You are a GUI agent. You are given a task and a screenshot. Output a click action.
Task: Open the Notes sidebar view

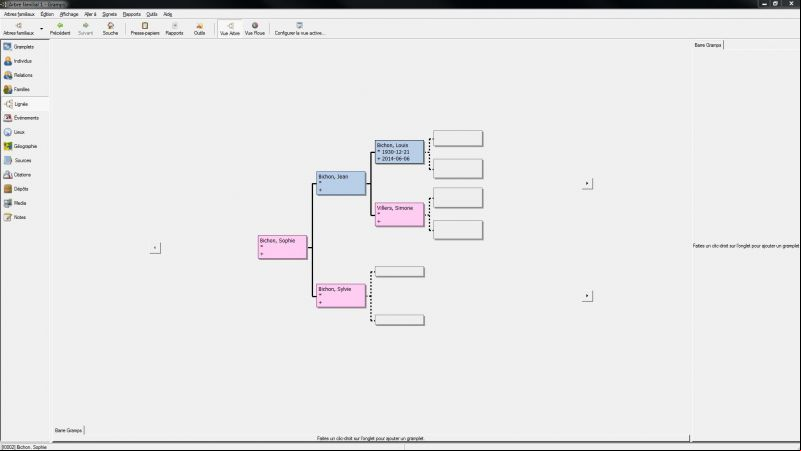coord(25,217)
